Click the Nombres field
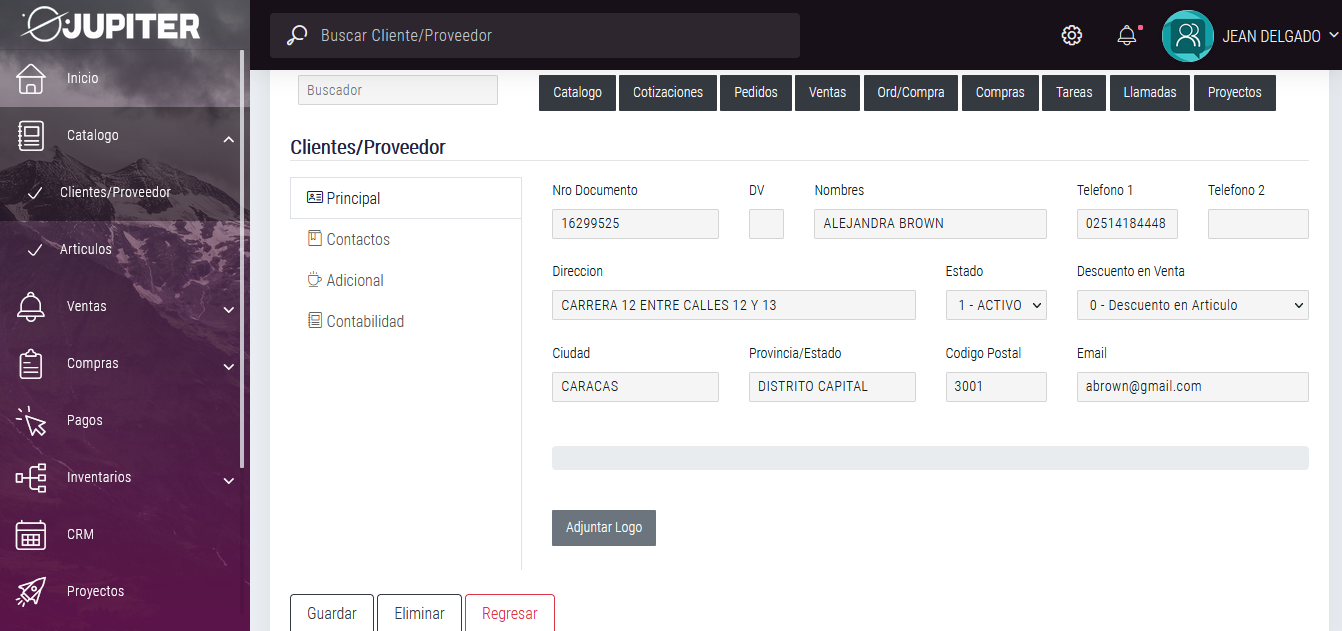The width and height of the screenshot is (1342, 631). (x=931, y=224)
